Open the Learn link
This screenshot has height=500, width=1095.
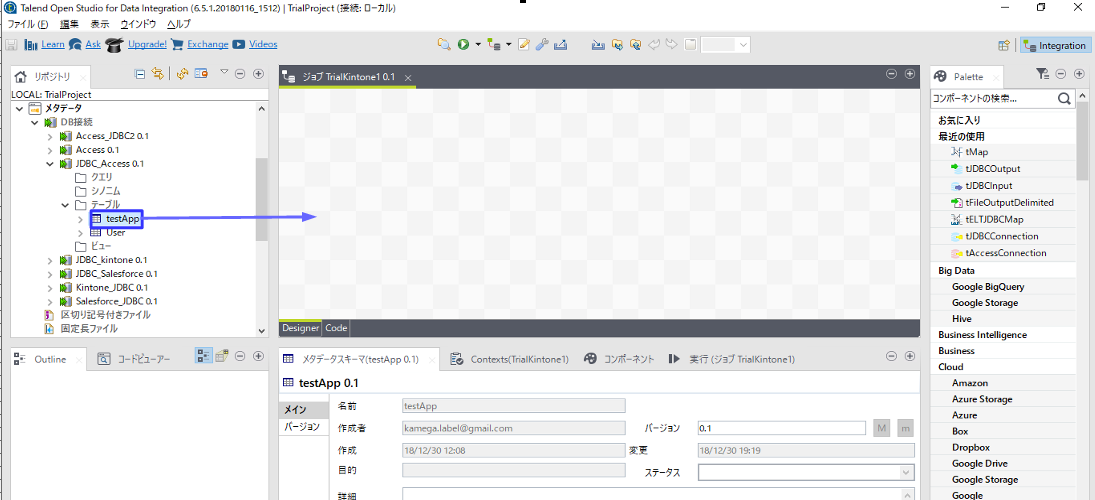52,45
